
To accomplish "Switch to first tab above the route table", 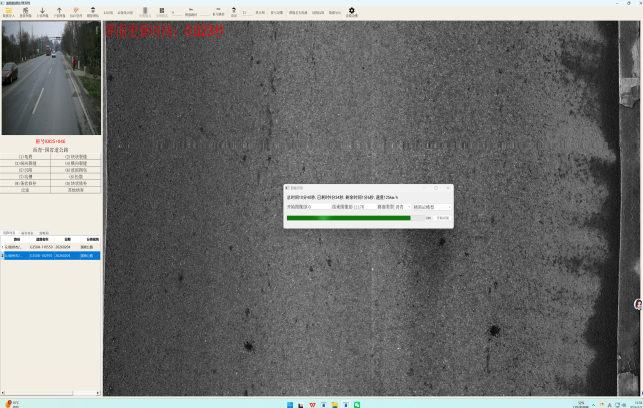I will 9,233.
